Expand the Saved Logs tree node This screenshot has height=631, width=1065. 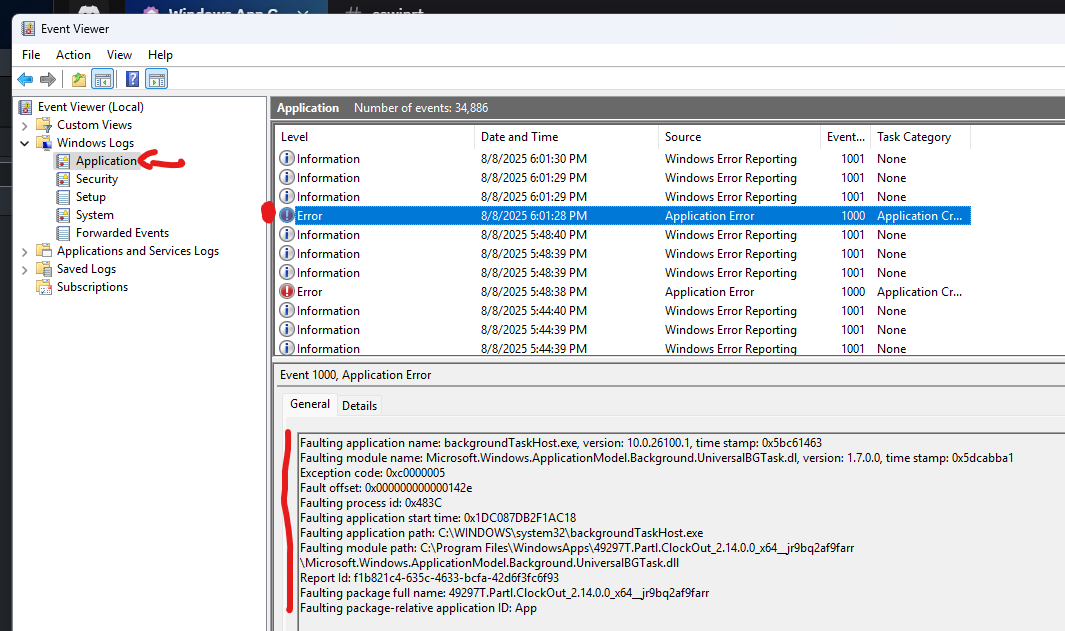tap(25, 269)
